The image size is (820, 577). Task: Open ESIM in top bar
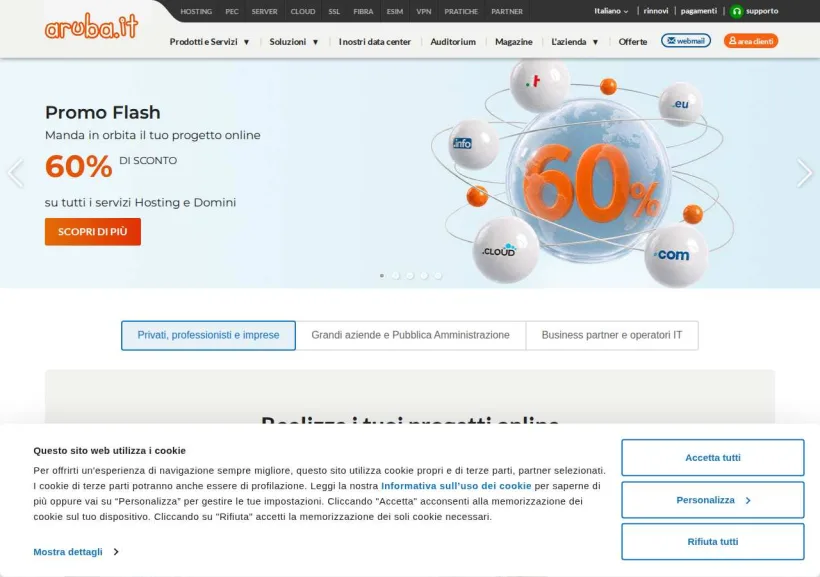click(x=395, y=12)
